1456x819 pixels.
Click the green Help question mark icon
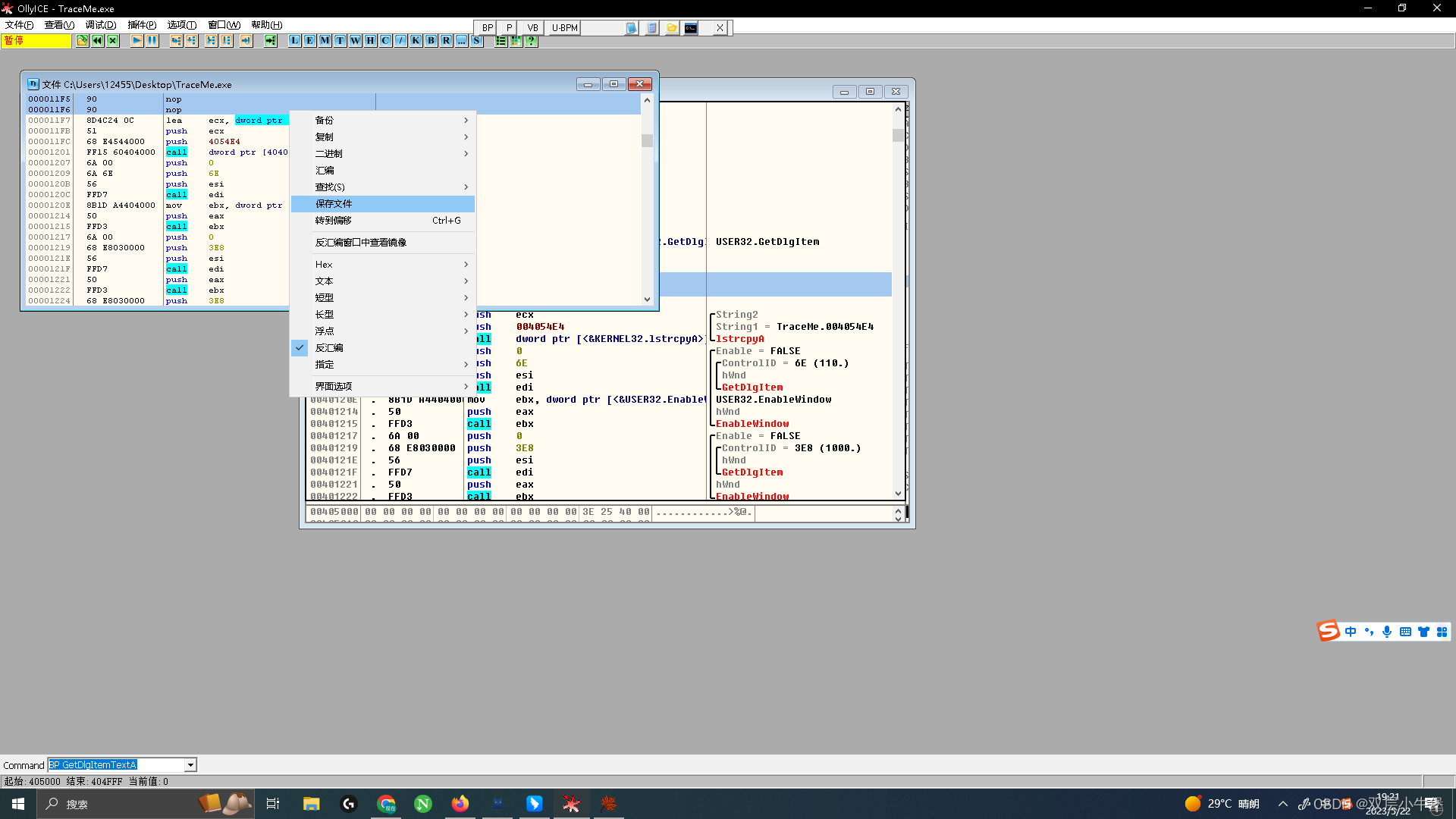coord(532,41)
